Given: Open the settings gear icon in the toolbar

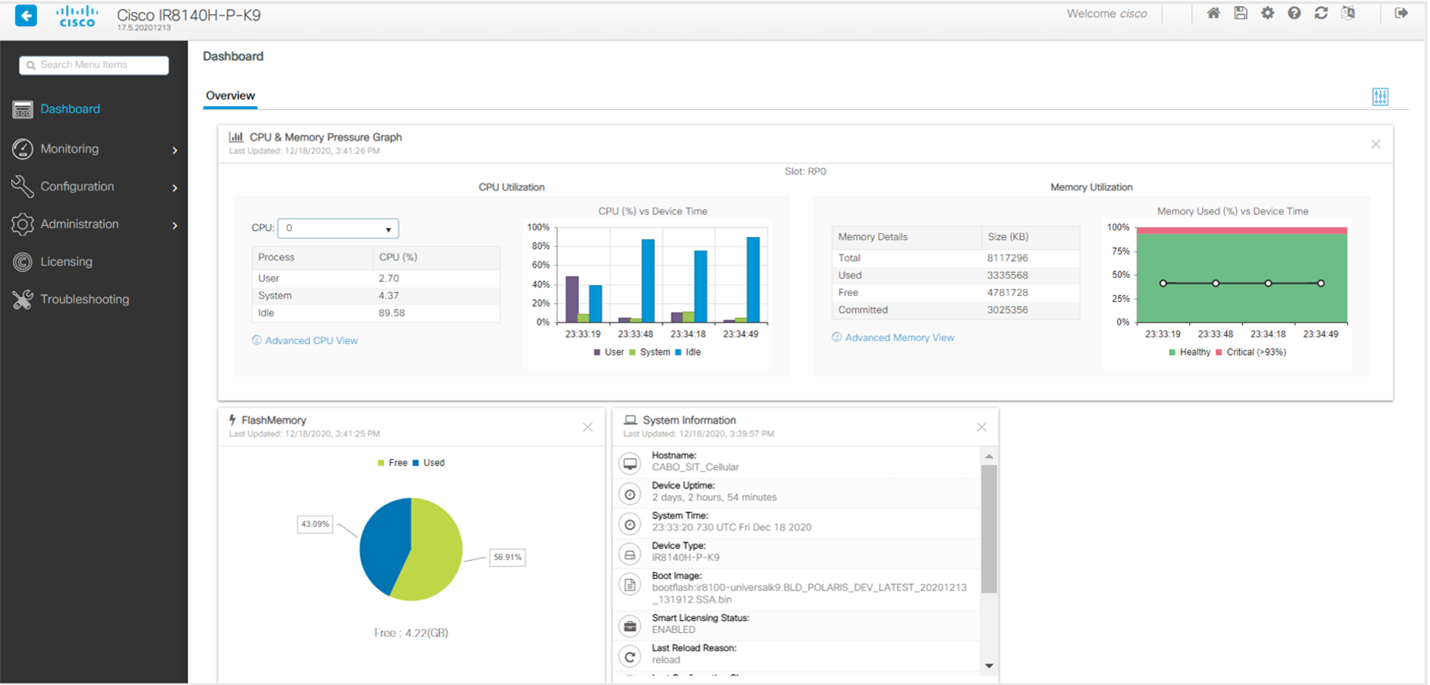Looking at the screenshot, I should (1267, 13).
